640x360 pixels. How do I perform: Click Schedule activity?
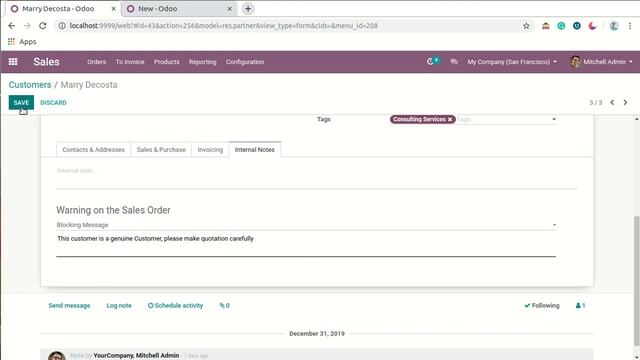(x=176, y=305)
